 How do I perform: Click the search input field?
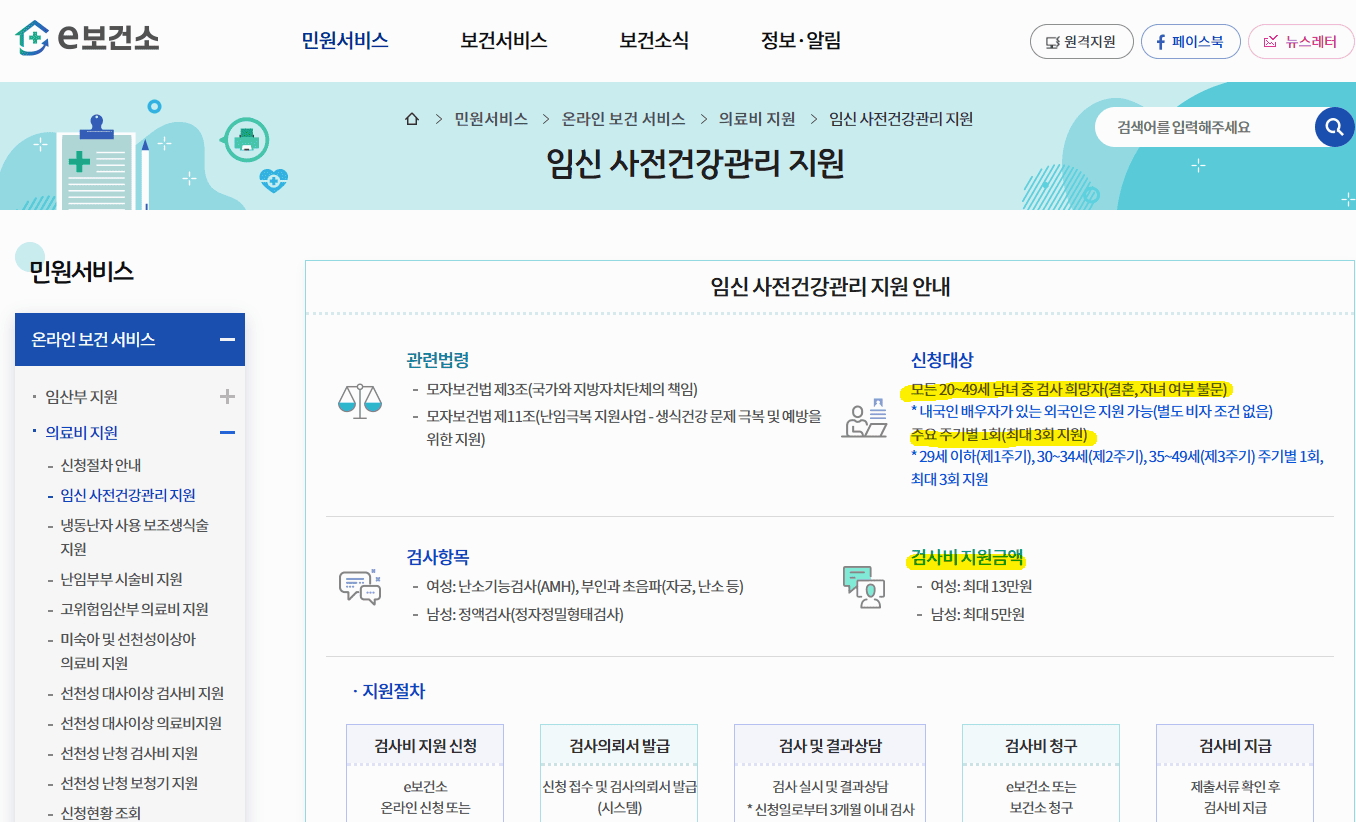tap(1190, 127)
